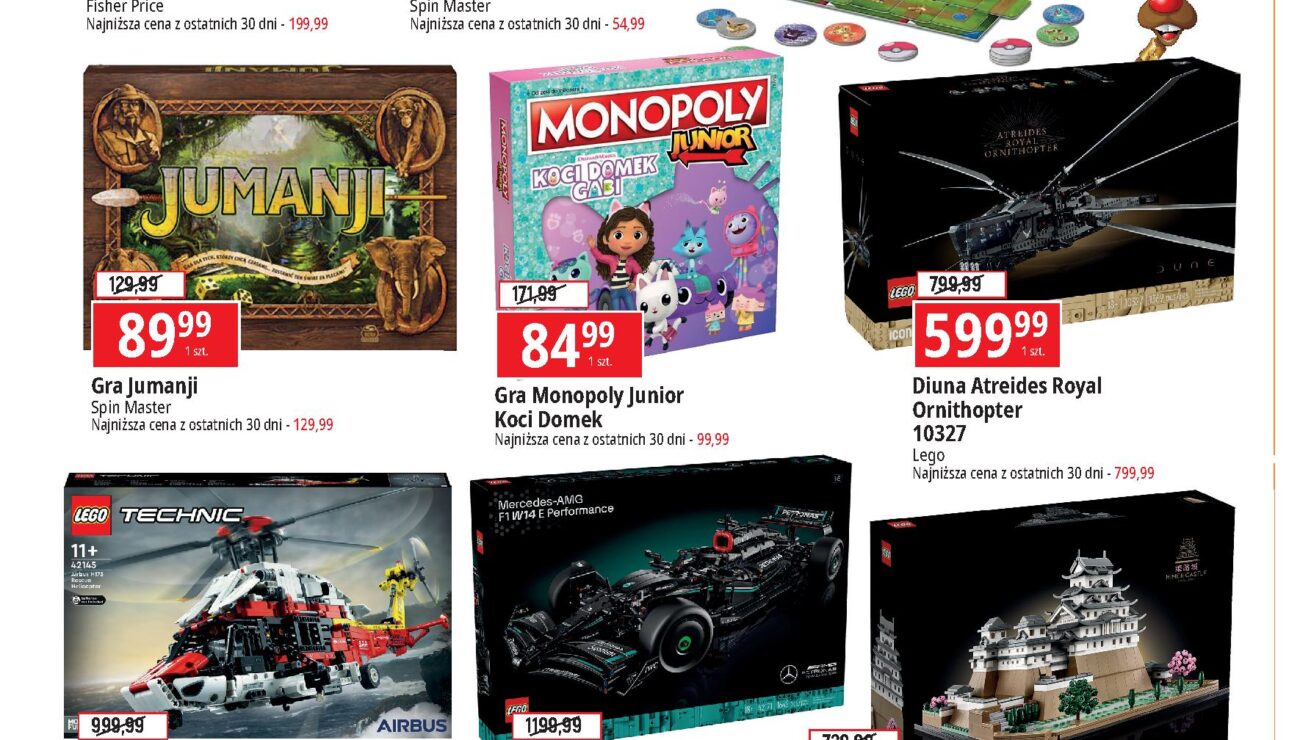Click the Lego logo on Technic box
1300x740 pixels.
coord(90,516)
